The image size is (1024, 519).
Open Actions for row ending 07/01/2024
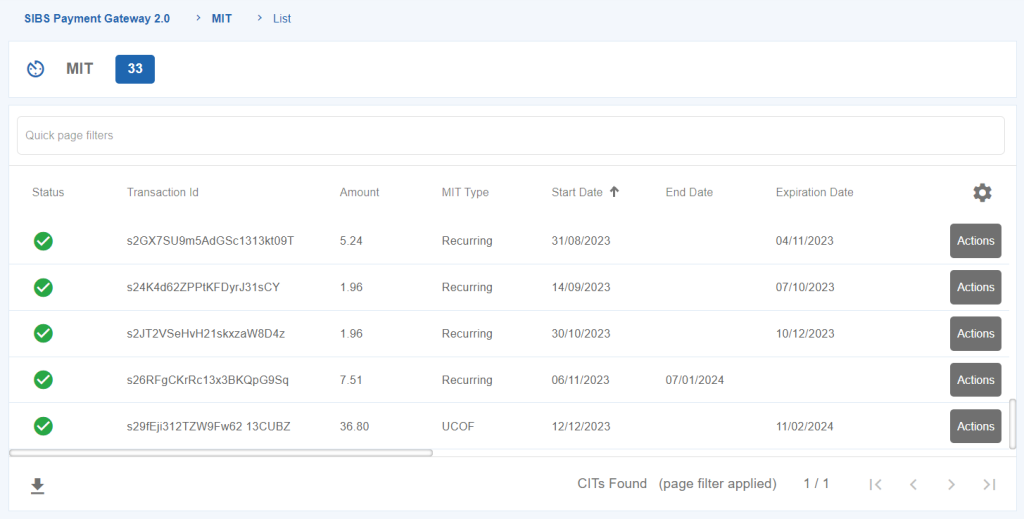[975, 380]
